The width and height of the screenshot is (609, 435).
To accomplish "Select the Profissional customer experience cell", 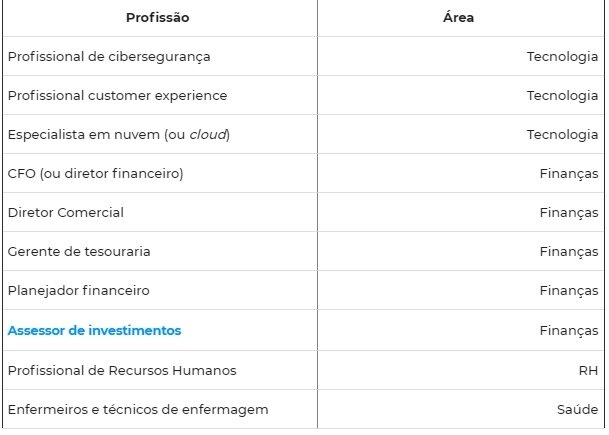I will click(117, 96).
